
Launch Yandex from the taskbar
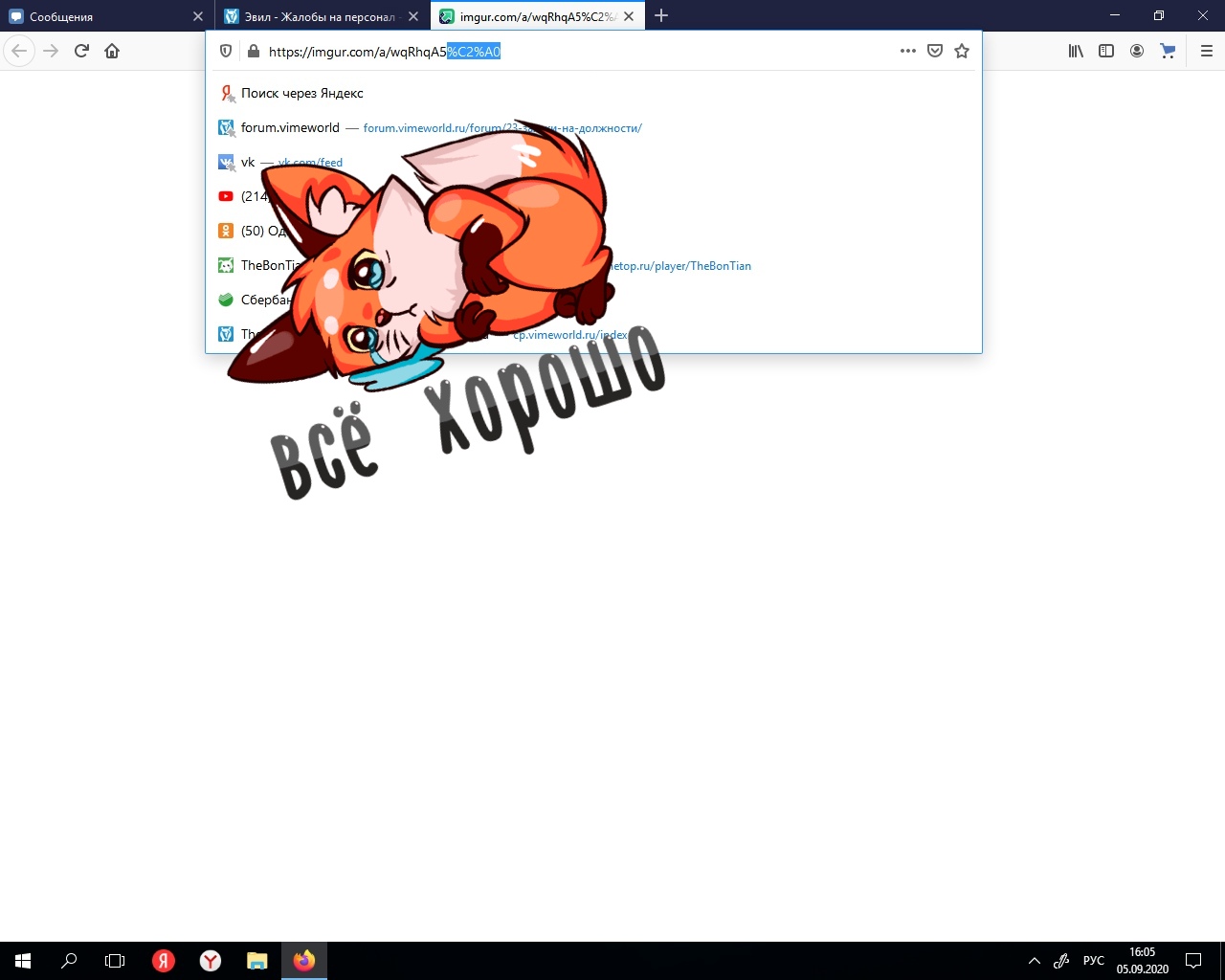(x=164, y=961)
